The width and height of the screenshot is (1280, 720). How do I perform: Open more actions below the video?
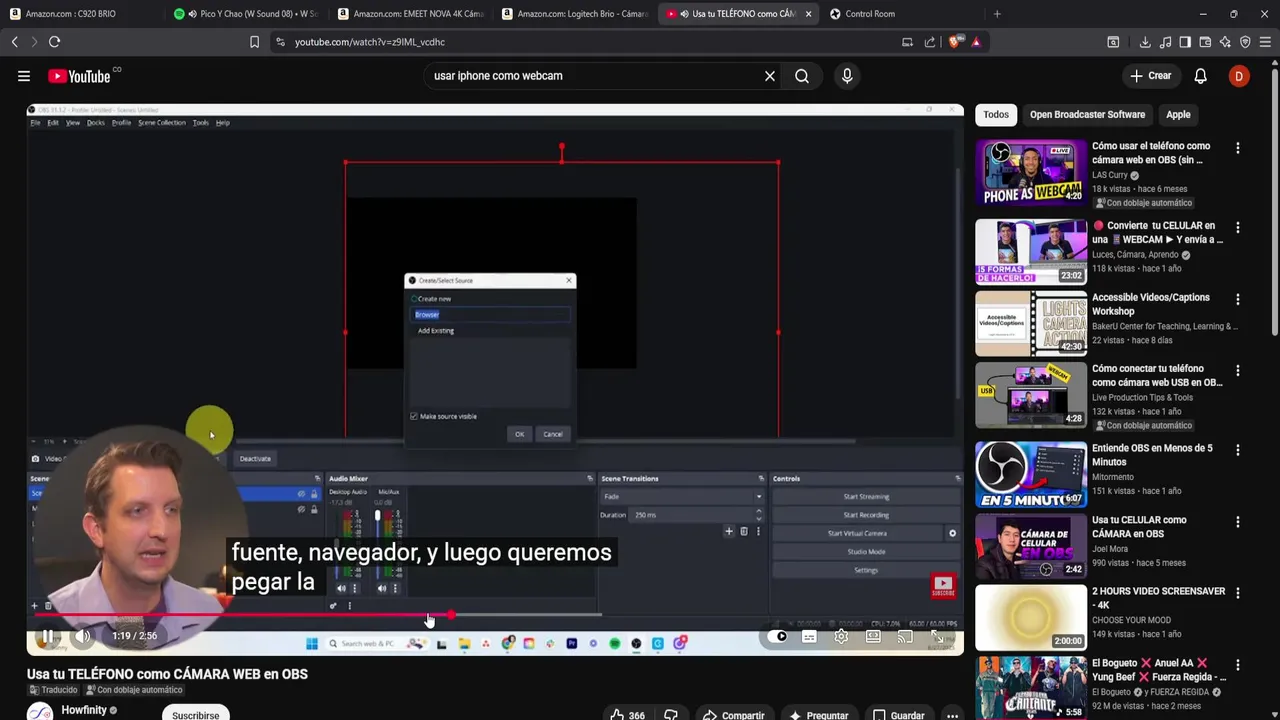(952, 715)
